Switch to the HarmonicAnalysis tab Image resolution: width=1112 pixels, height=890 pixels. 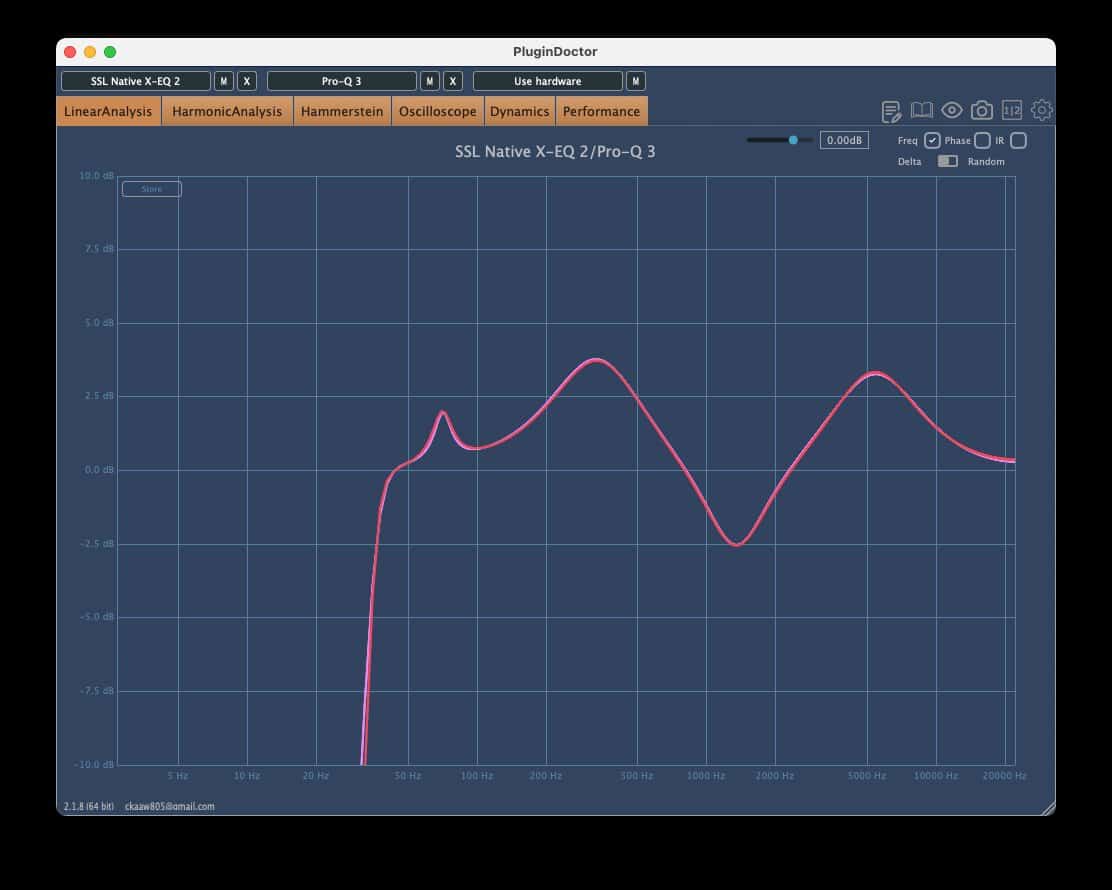(x=227, y=111)
